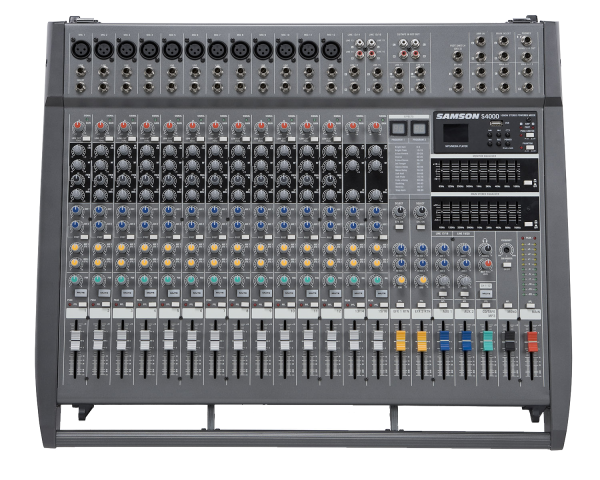Click the yellow EFX 2 return fader
This screenshot has height=480, width=600.
[422, 341]
